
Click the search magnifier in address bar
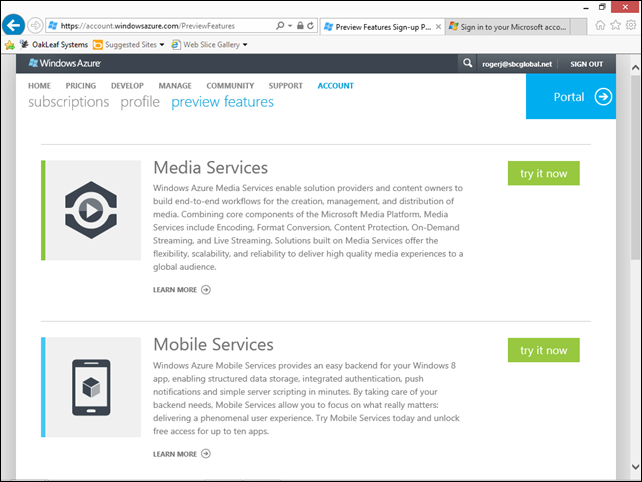280,26
